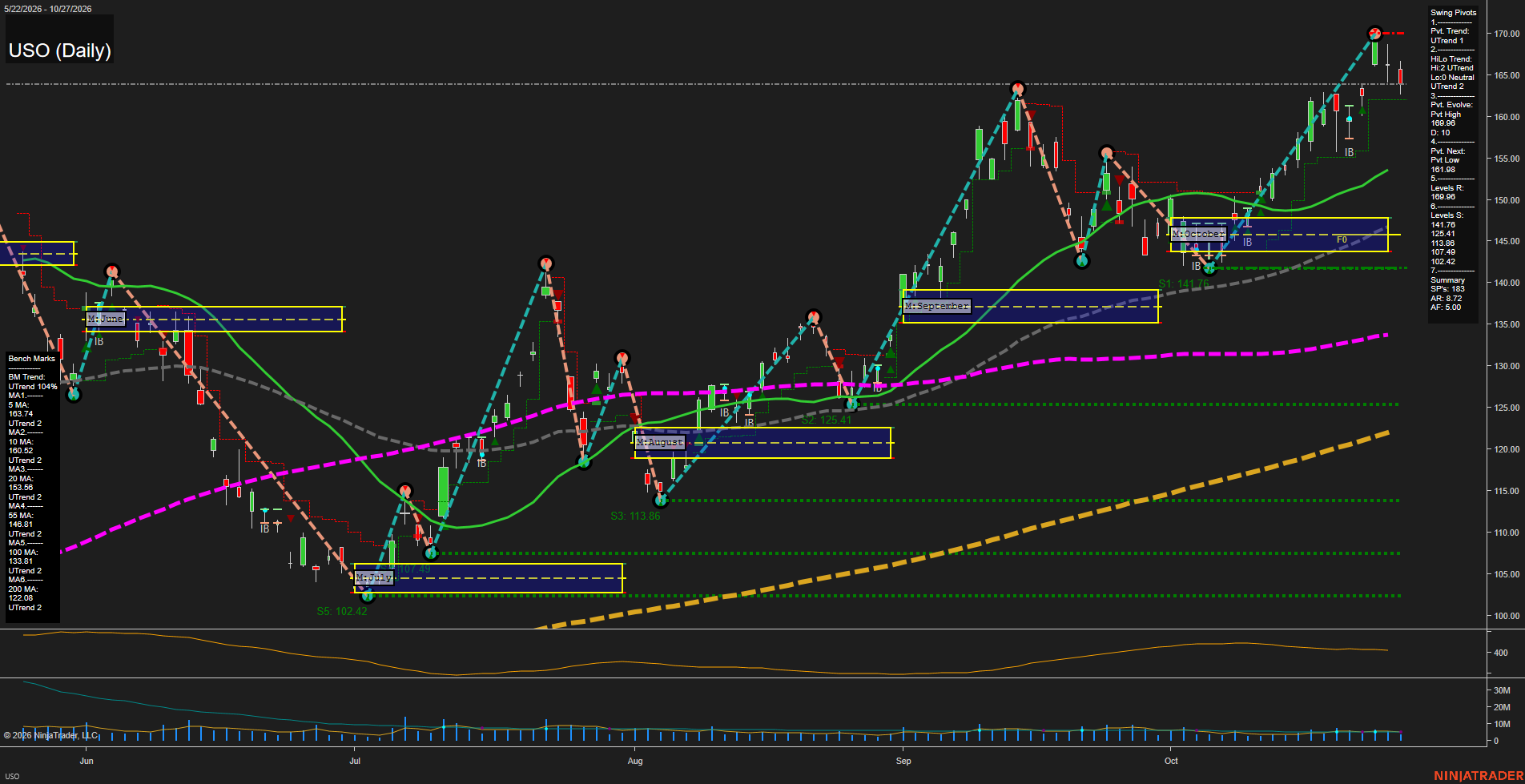Select the "M:September" monthly zone label
Screen dimensions: 1525x784
[x=937, y=306]
